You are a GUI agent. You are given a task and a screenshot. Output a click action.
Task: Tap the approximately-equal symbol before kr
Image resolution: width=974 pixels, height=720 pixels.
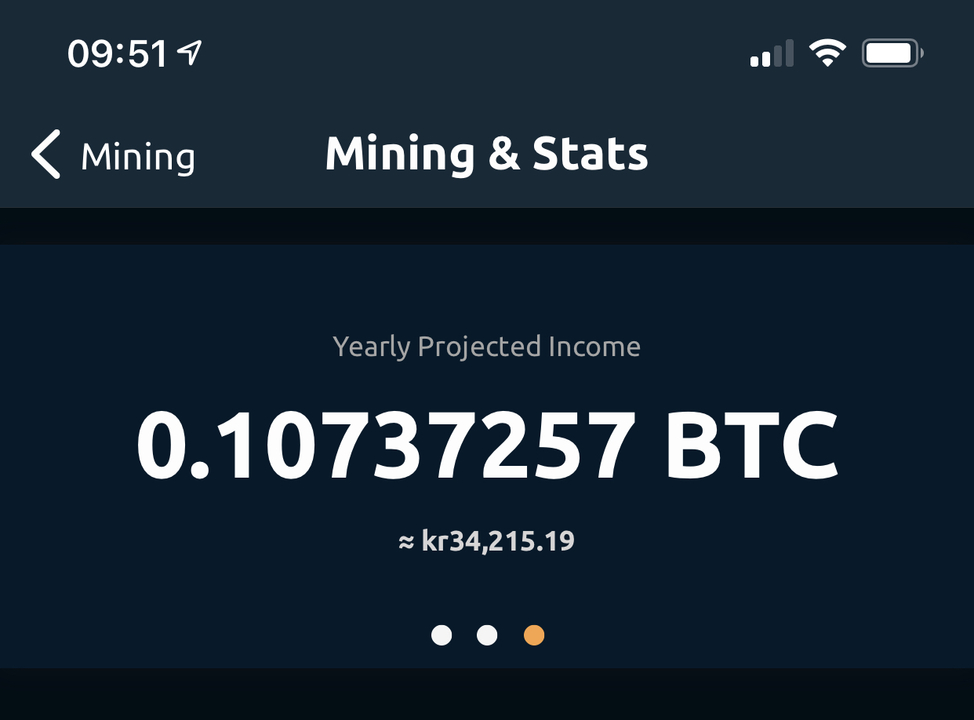(x=406, y=542)
